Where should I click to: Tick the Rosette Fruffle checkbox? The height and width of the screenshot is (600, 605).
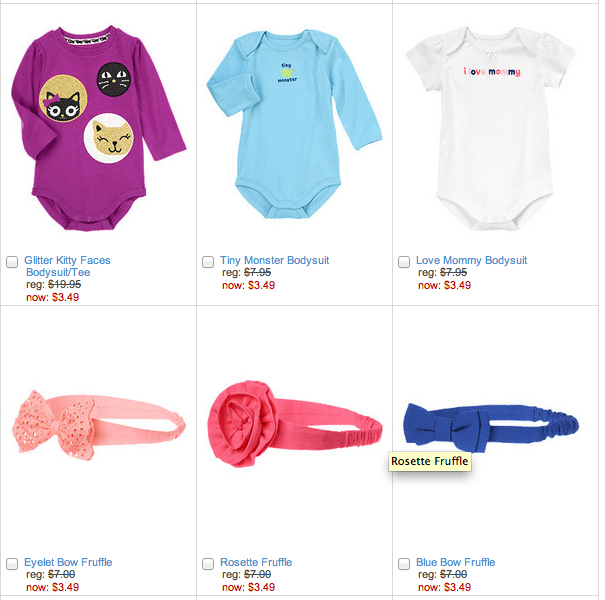(x=208, y=564)
